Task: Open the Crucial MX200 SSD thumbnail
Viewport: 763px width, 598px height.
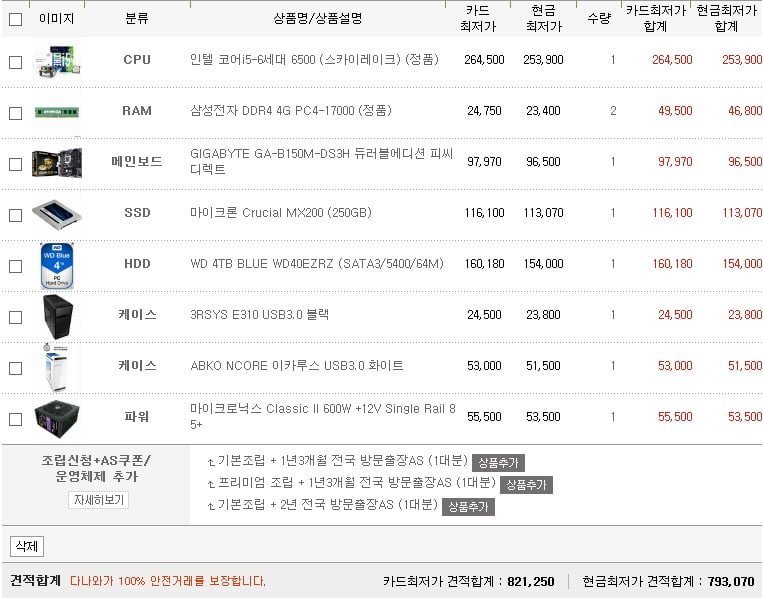Action: [x=57, y=214]
